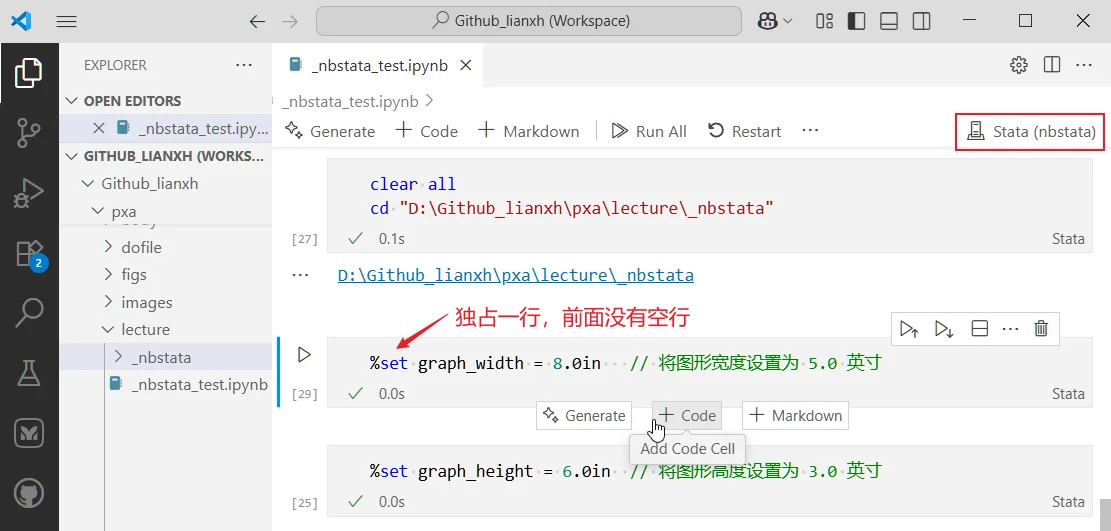The height and width of the screenshot is (531, 1111).
Task: Click Generate between cells
Action: tap(585, 415)
